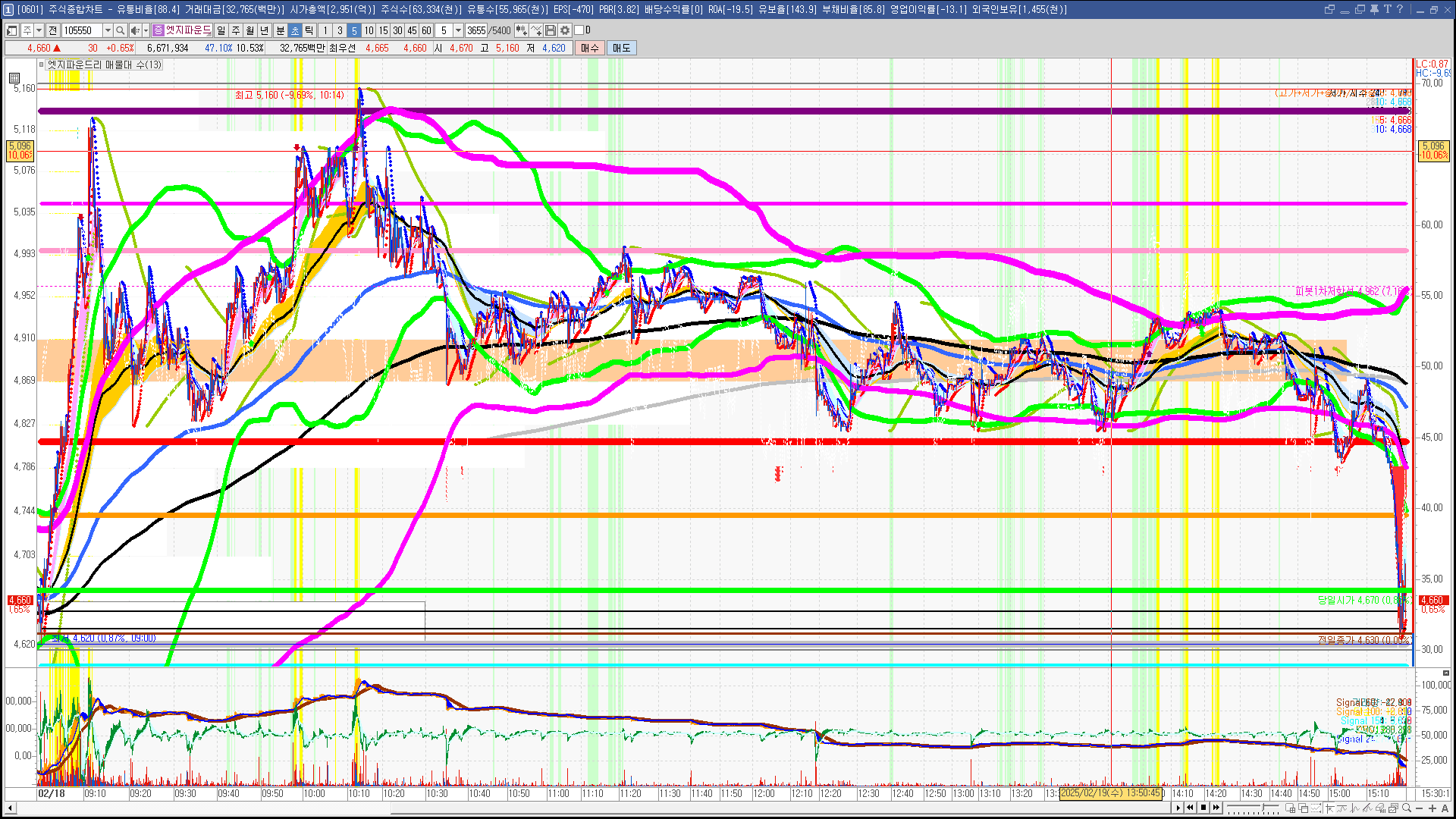Screen dimensions: 1456x819
Task: Click the 매수 buy button
Action: pyautogui.click(x=590, y=48)
